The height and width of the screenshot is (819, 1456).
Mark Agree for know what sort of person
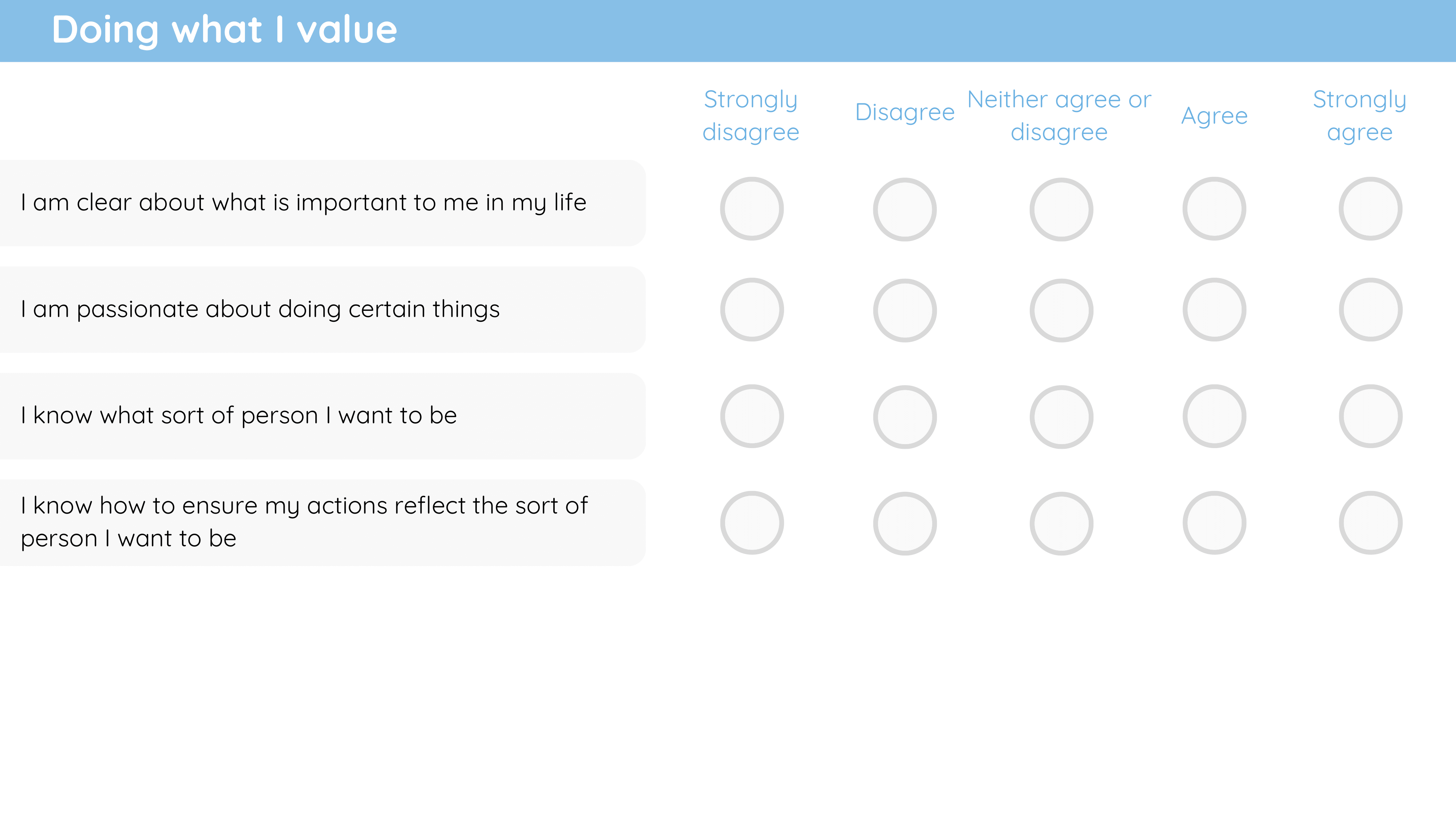[1215, 416]
